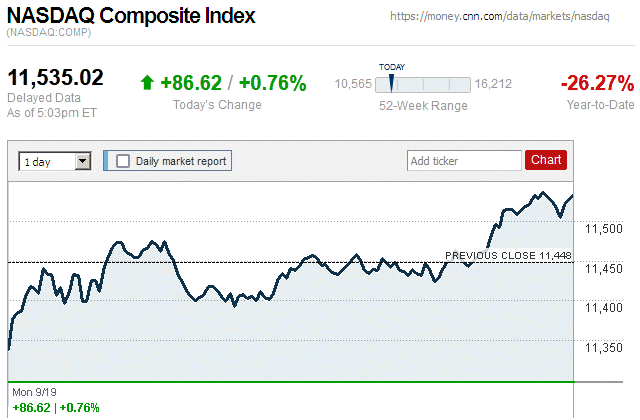
Task: Click the Today's Change label
Action: click(x=217, y=105)
